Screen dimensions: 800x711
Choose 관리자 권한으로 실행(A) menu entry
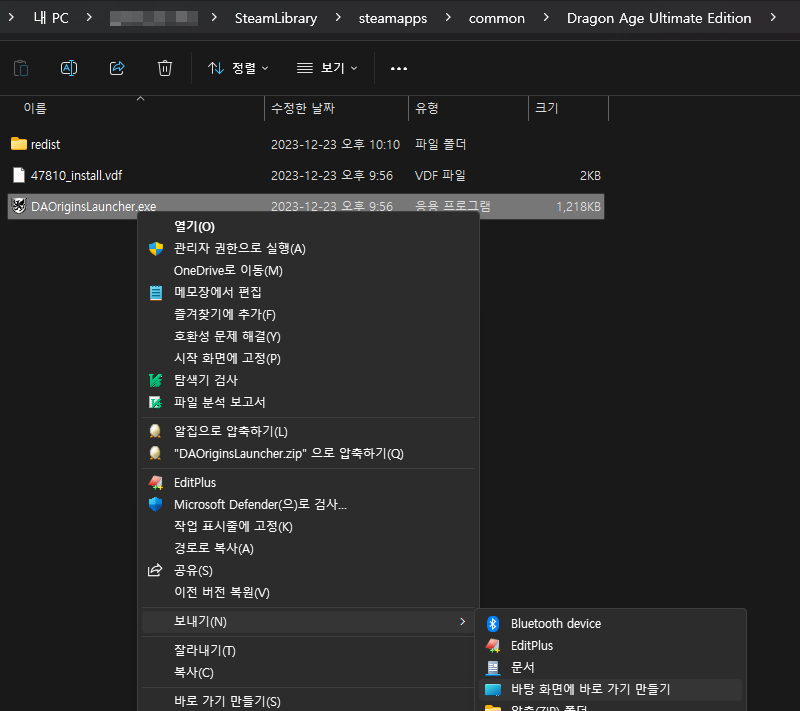309,248
